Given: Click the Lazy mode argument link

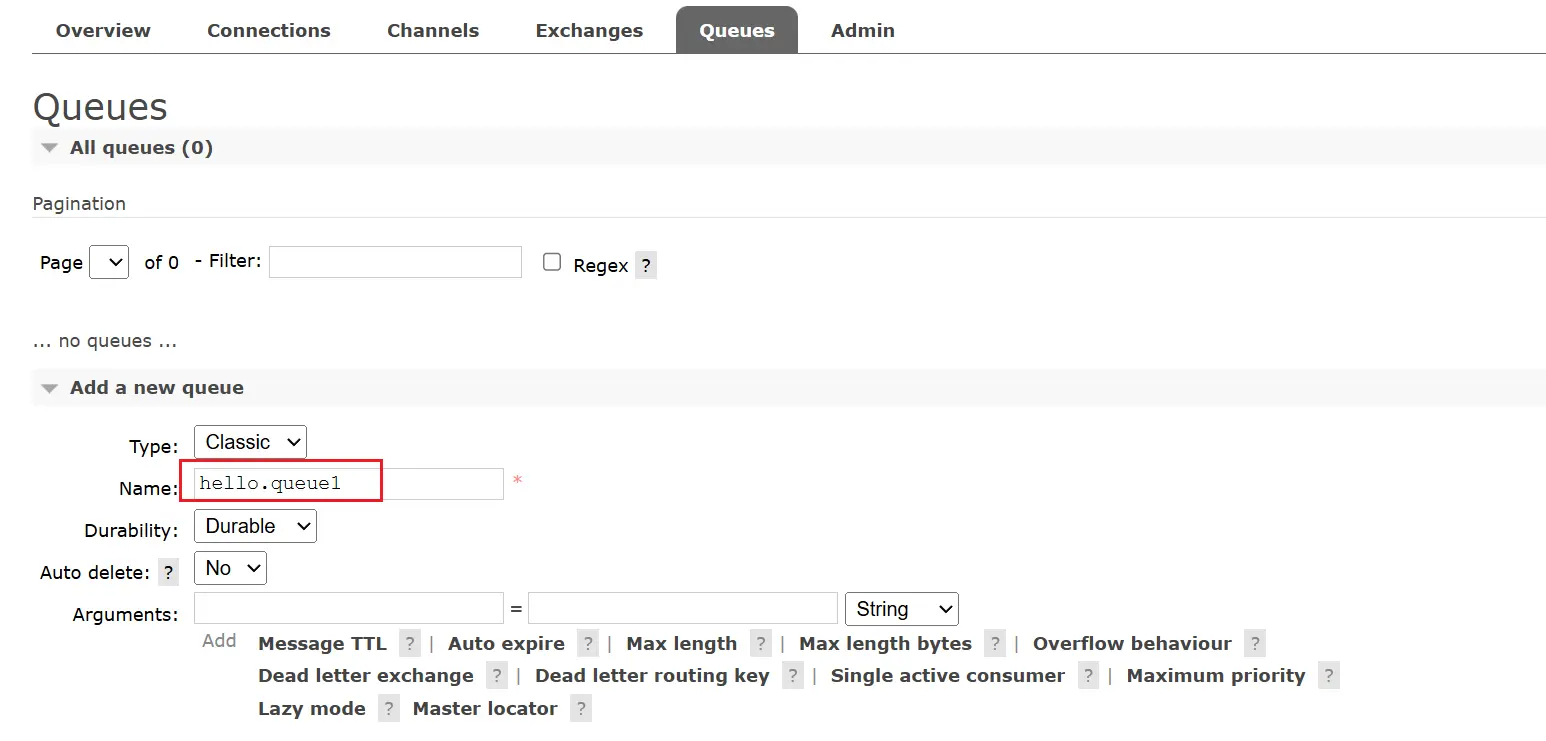Looking at the screenshot, I should tap(312, 709).
